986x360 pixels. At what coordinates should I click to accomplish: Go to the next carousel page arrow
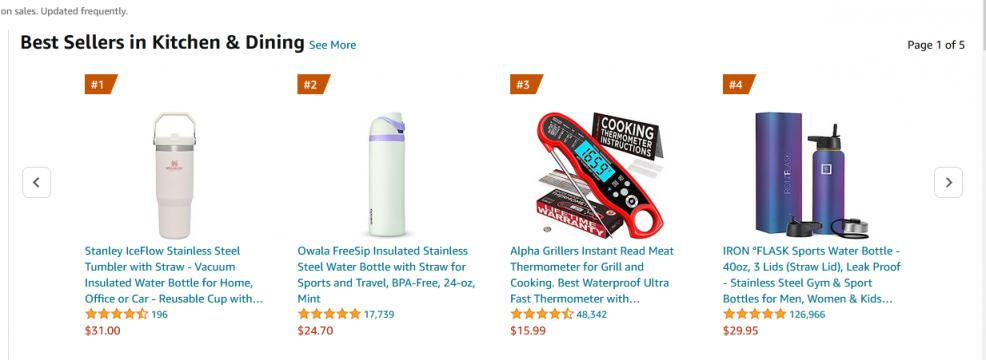(948, 183)
